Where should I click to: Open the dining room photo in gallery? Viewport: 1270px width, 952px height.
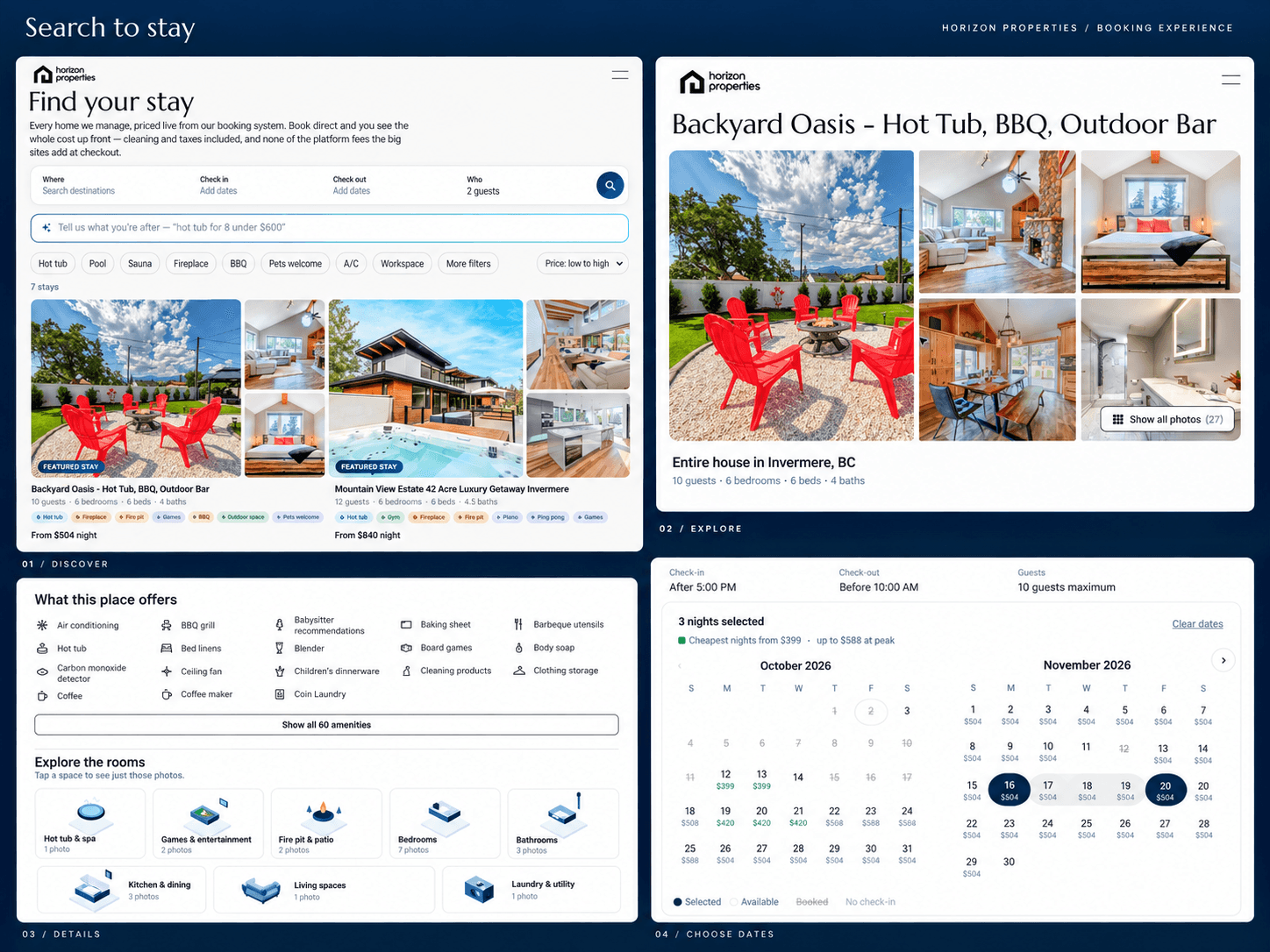pos(997,369)
